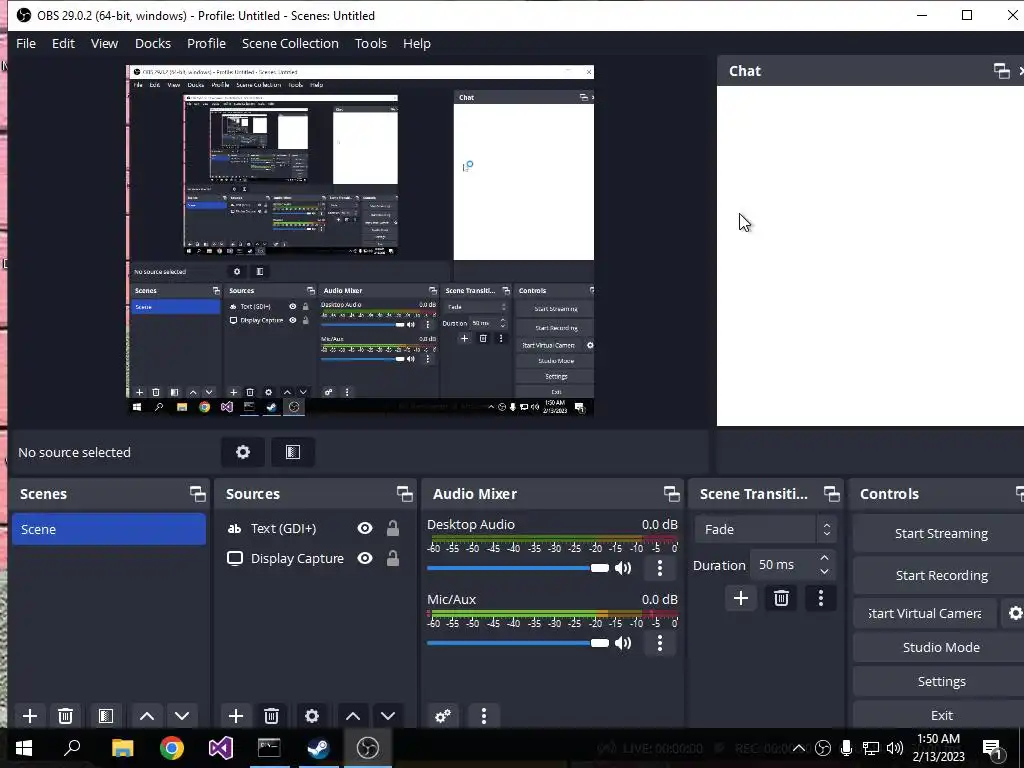Viewport: 1024px width, 768px height.
Task: Open the Scene Collection menu
Action: [x=290, y=43]
